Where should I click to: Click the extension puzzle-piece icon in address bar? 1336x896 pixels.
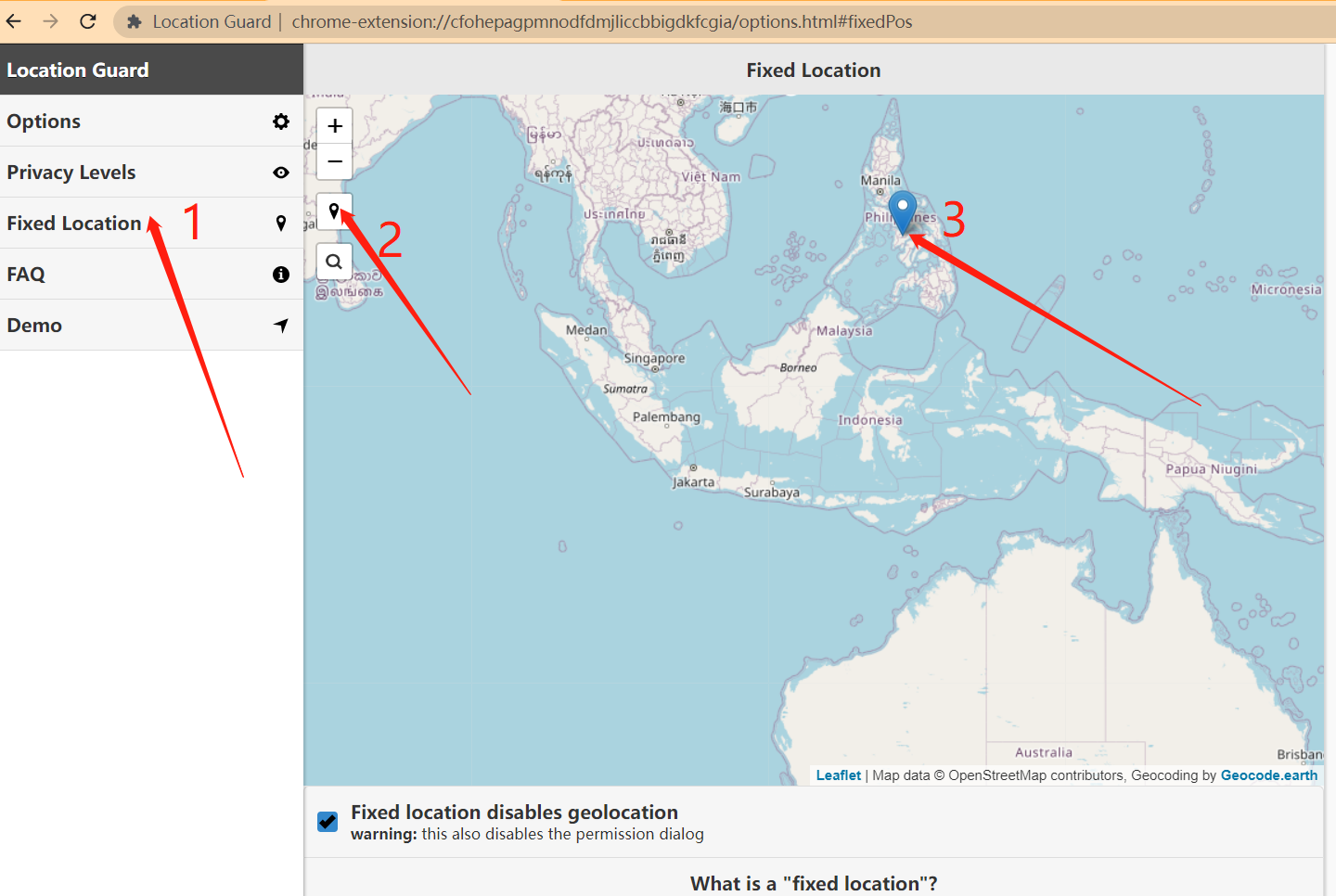click(x=135, y=21)
